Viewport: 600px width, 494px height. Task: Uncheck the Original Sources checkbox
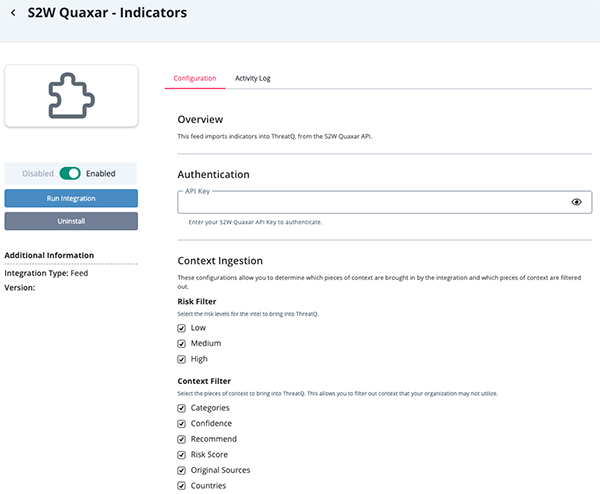tap(181, 470)
